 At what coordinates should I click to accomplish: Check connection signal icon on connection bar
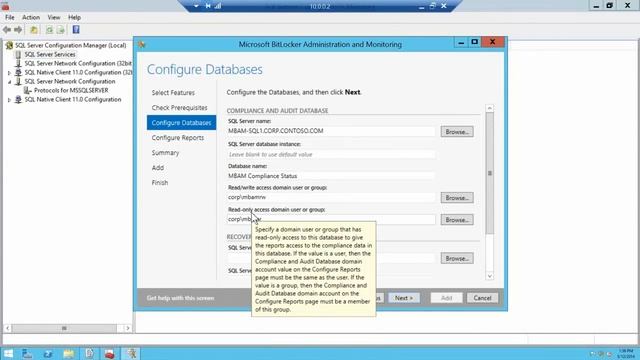[218, 6]
